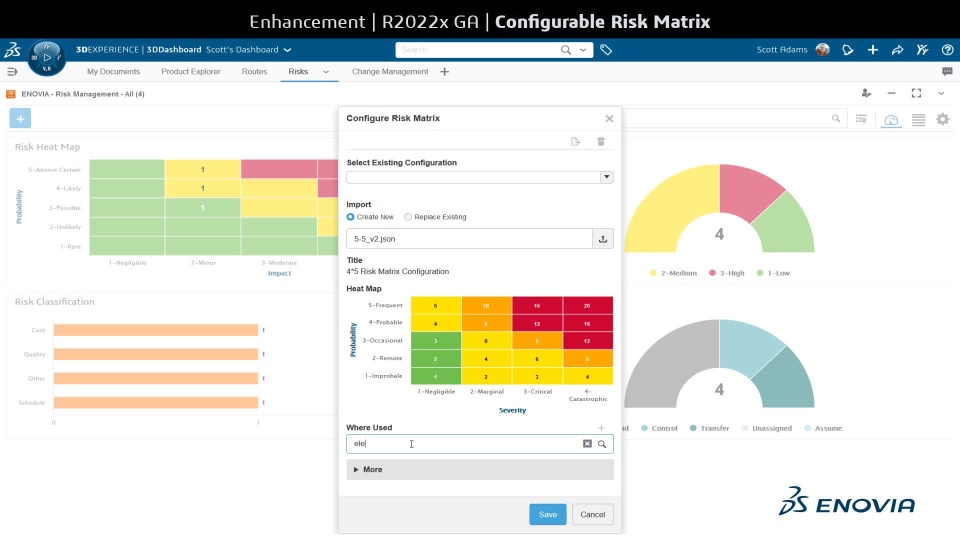Click the Control legend entry
Viewport: 960px width, 540px height.
[x=659, y=429]
